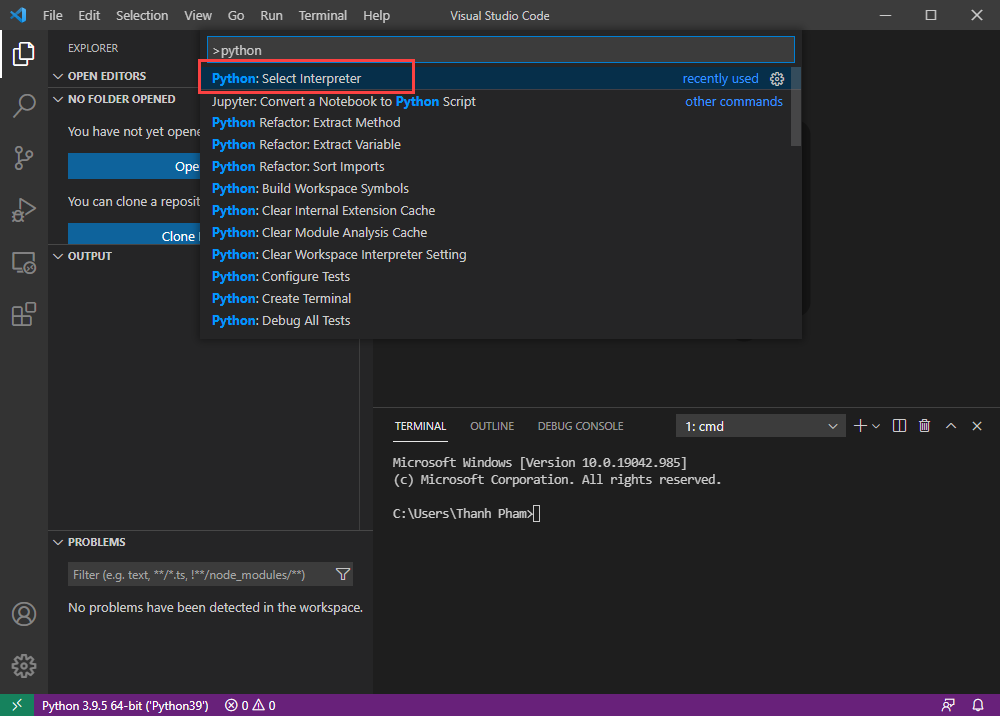Open the Source Control view
This screenshot has width=1000, height=716.
24,157
